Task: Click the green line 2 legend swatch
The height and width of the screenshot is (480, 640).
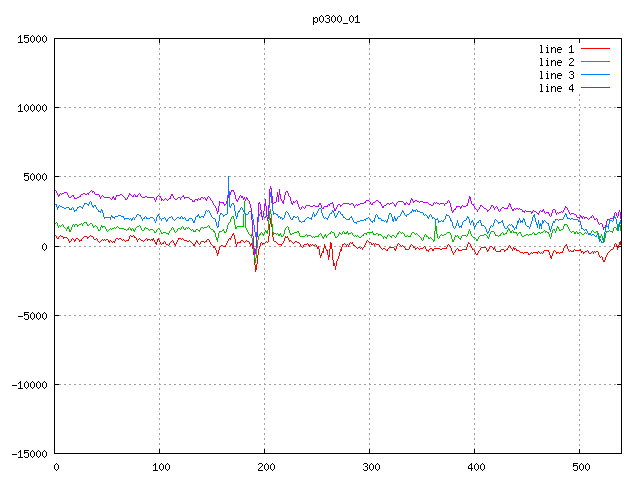Action: click(595, 62)
